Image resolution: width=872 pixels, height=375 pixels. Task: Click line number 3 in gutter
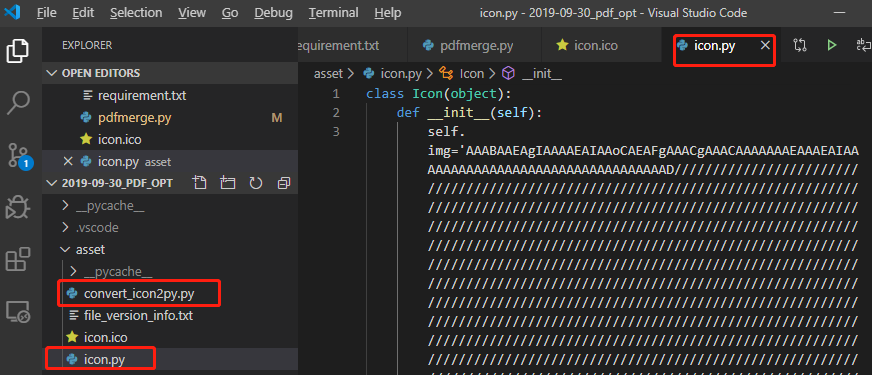pos(335,132)
